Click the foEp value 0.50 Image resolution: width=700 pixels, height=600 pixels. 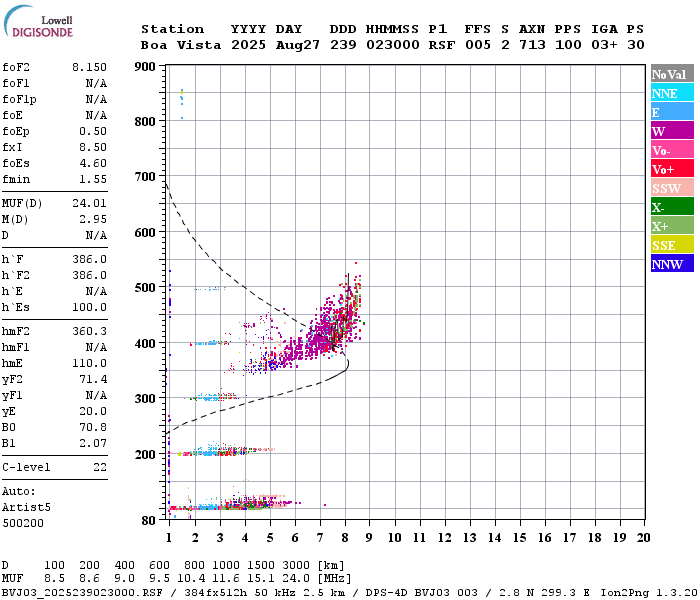[x=93, y=131]
